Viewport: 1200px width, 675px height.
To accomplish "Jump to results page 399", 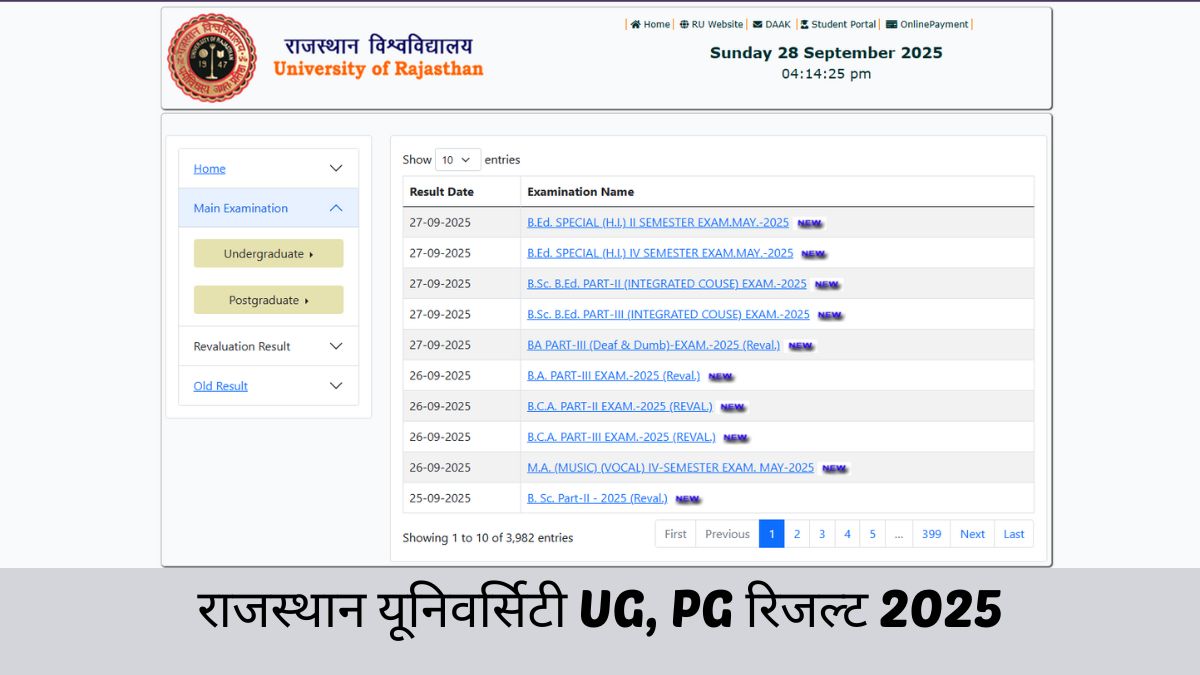I will tap(932, 534).
